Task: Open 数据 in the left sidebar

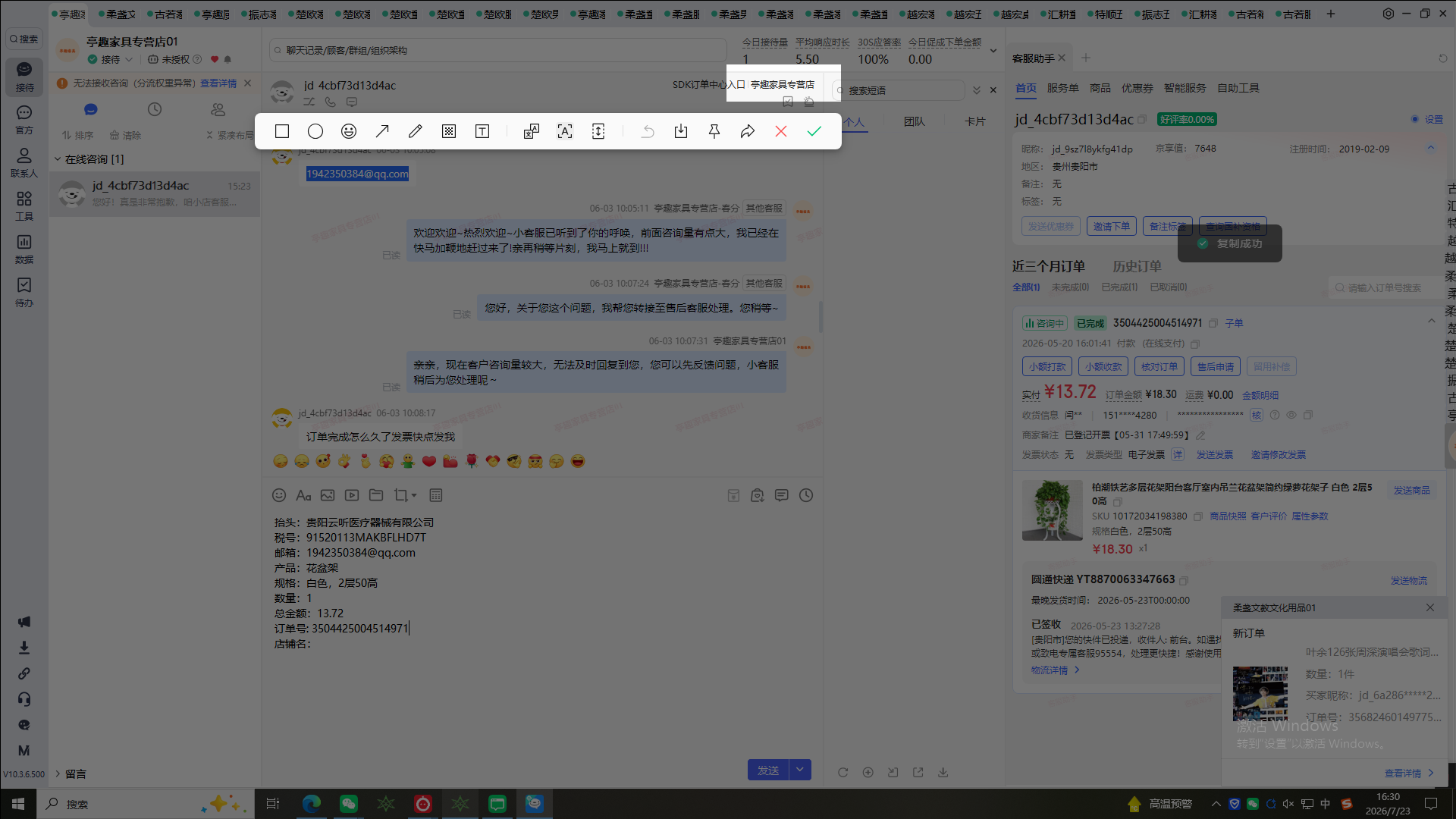Action: 24,249
